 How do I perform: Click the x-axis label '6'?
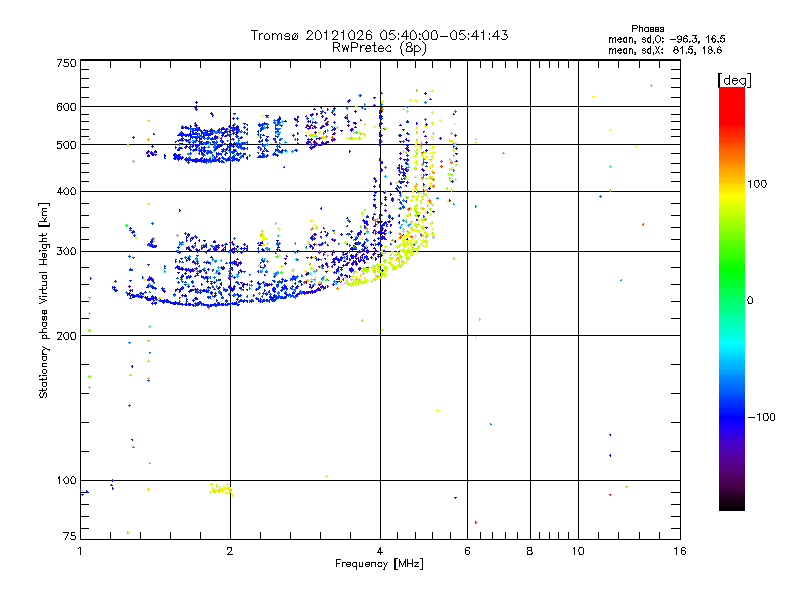(x=467, y=551)
